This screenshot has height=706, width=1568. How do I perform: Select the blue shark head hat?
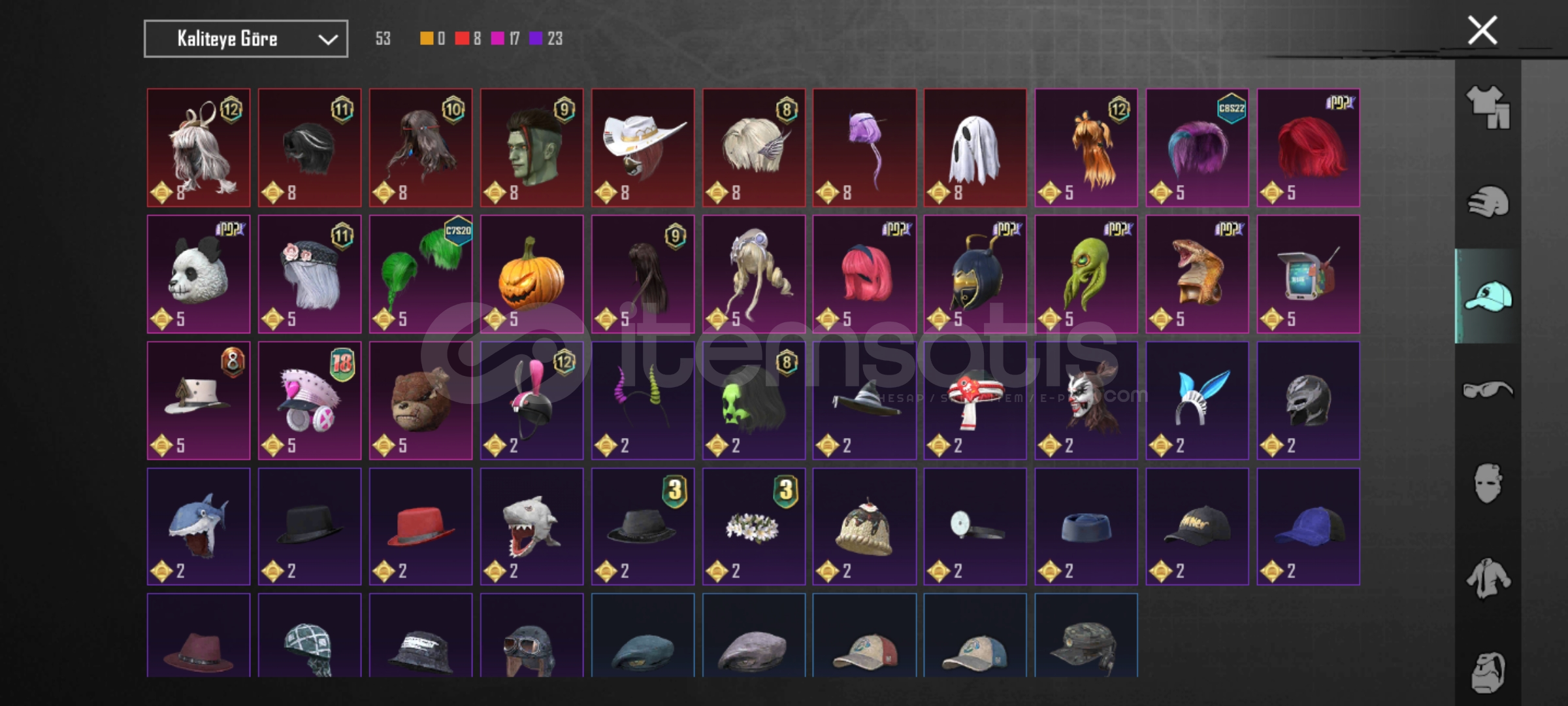pyautogui.click(x=199, y=526)
